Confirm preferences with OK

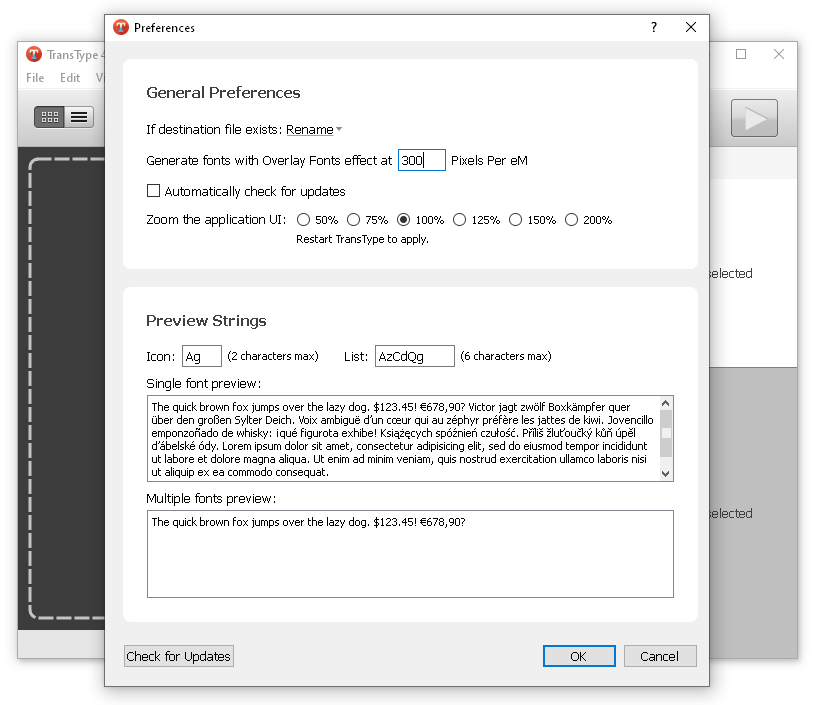[x=579, y=656]
